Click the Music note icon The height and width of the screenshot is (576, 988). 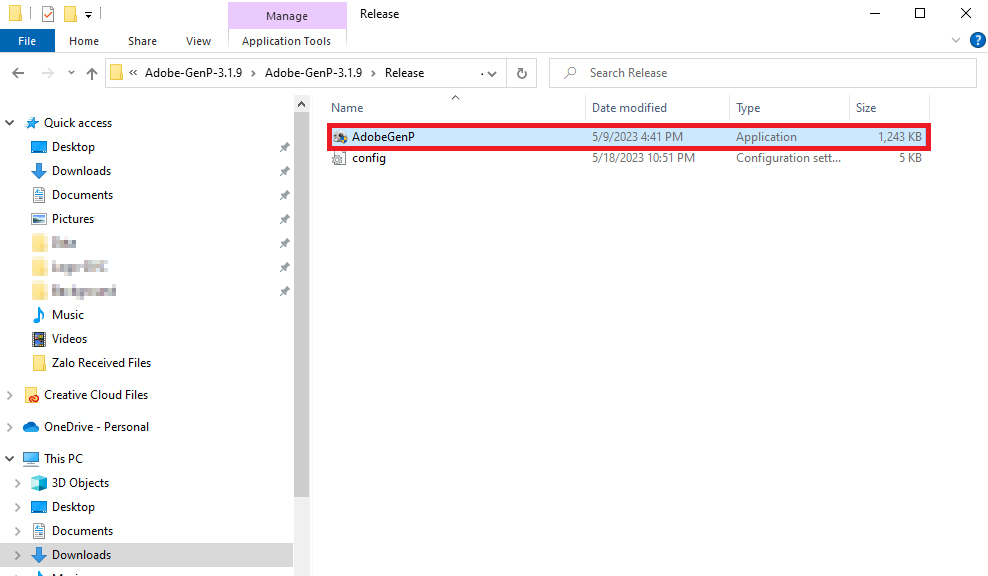39,314
